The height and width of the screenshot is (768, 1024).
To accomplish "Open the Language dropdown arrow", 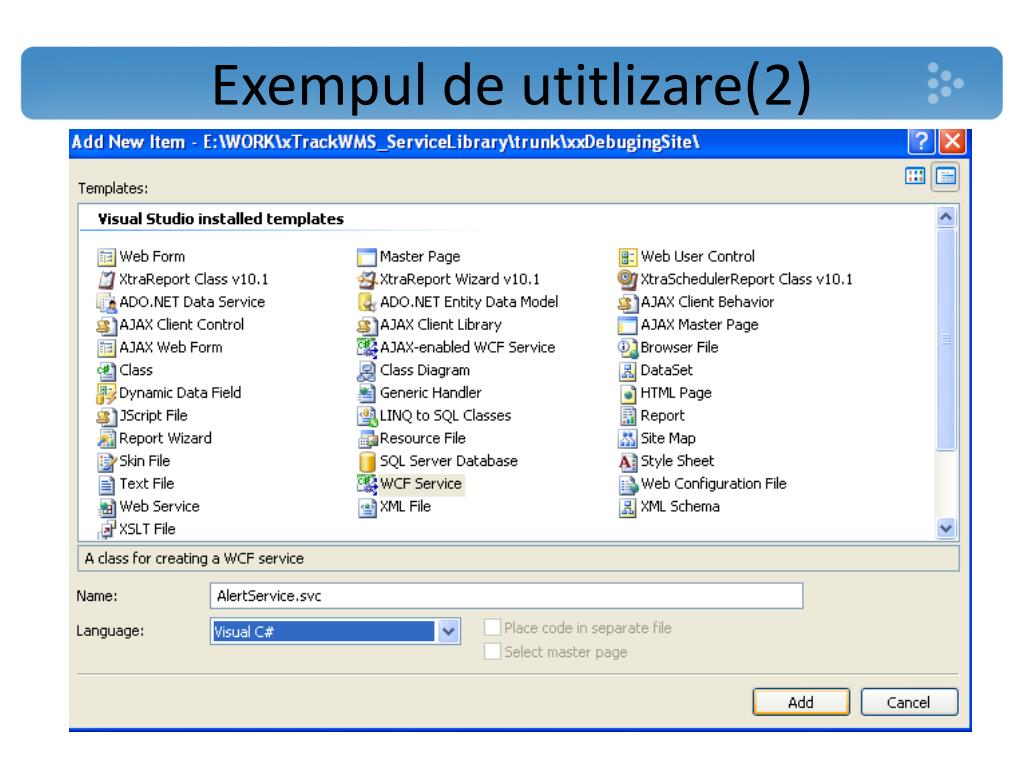I will point(449,632).
